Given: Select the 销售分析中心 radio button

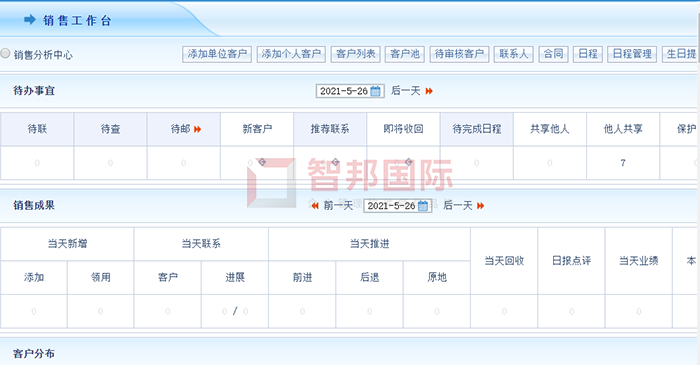Looking at the screenshot, I should pos(5,54).
